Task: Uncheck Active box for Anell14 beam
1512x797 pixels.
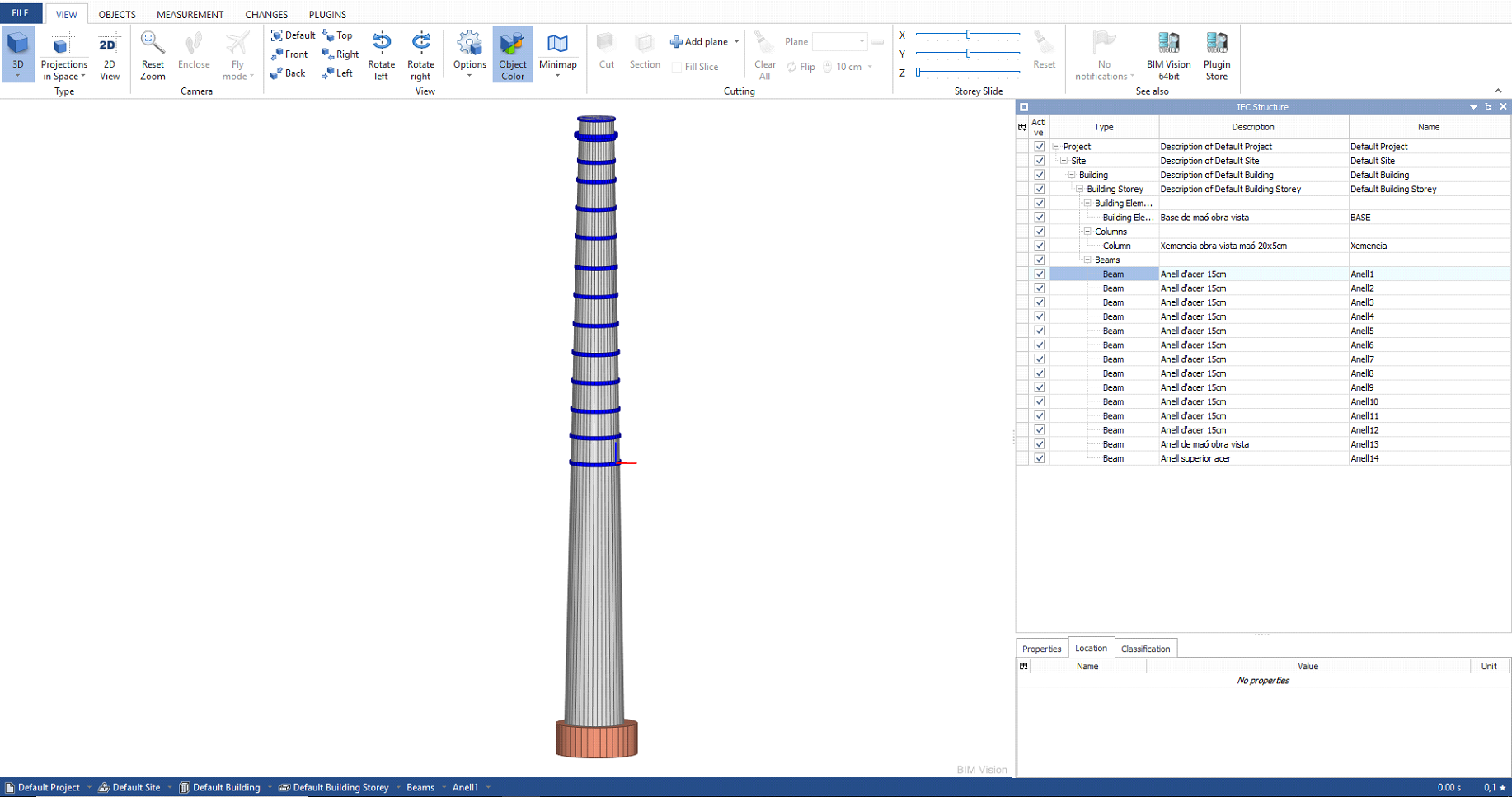Action: (1039, 458)
